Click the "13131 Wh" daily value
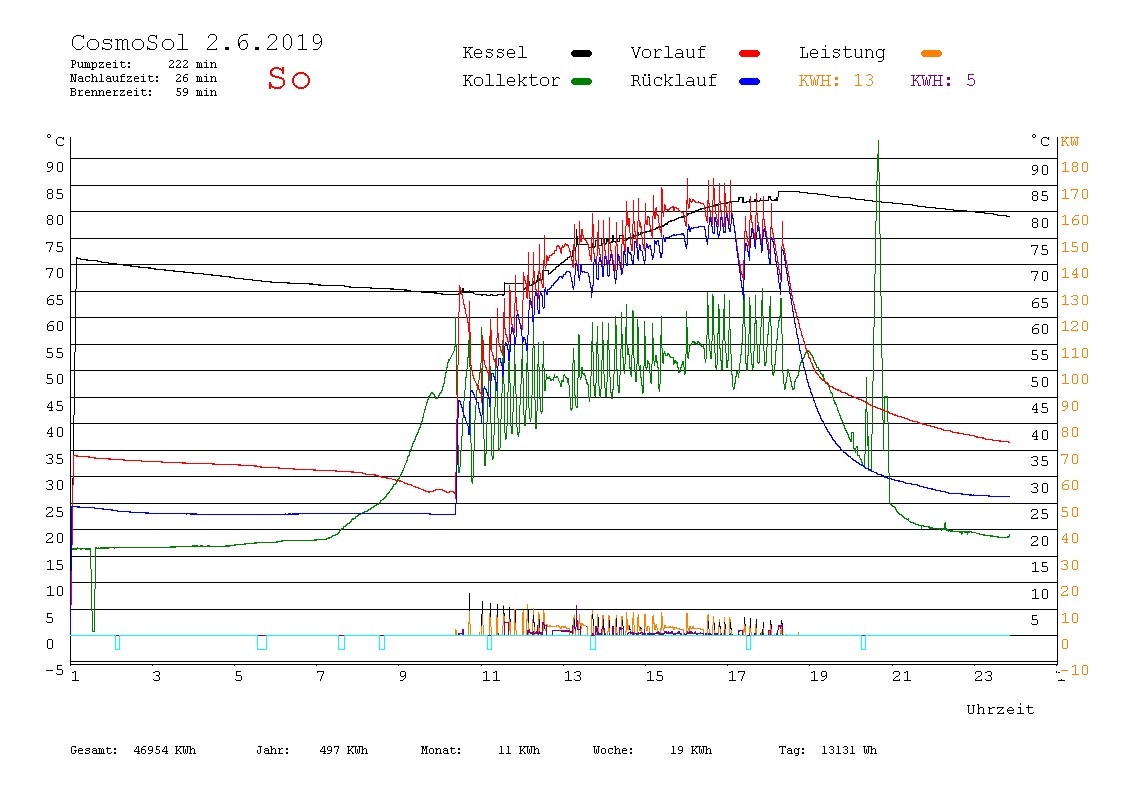This screenshot has width=1148, height=812. tap(849, 750)
